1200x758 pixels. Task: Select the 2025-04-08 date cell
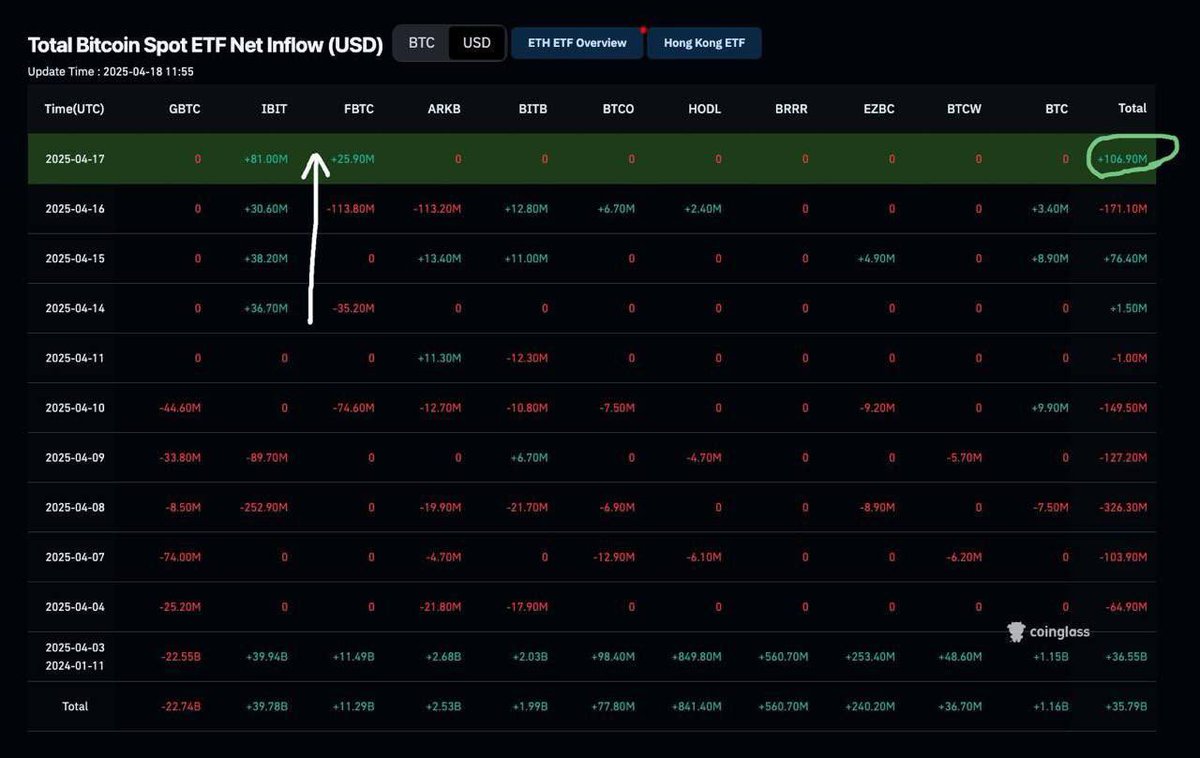pos(75,507)
